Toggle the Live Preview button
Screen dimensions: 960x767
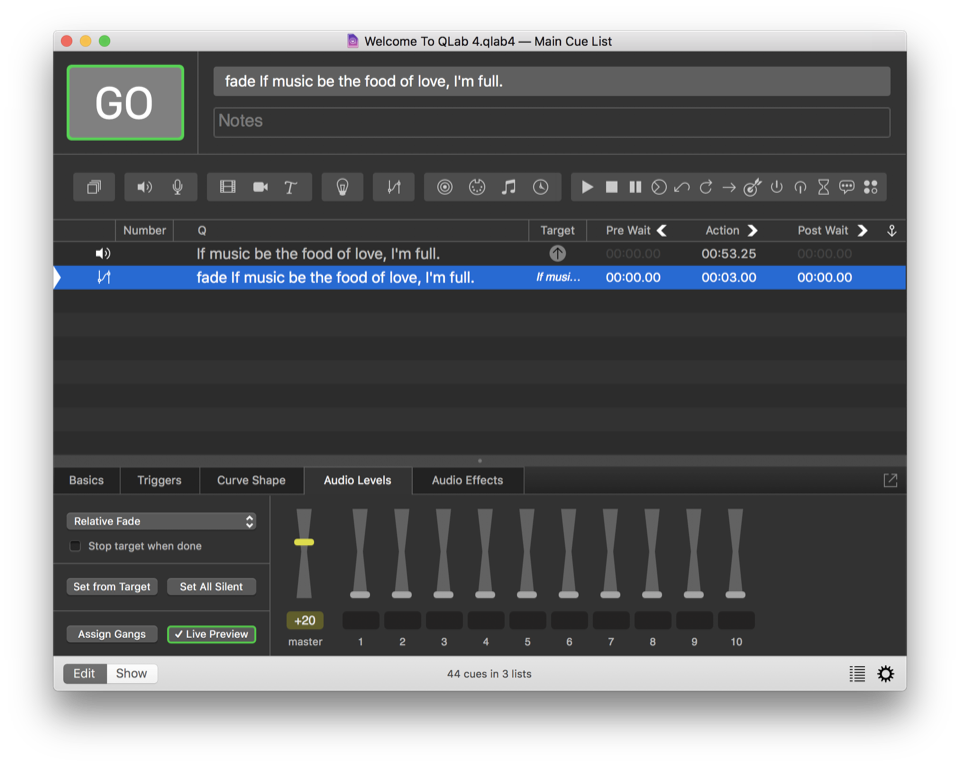[211, 634]
